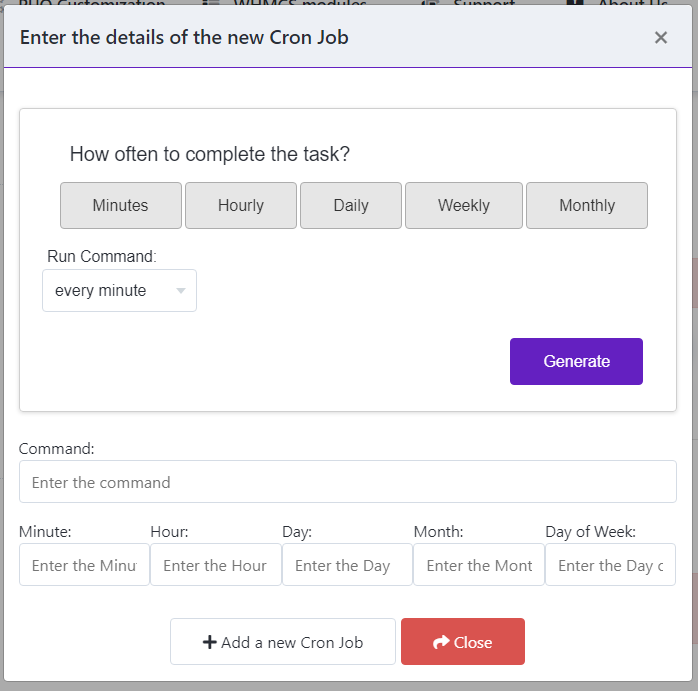Open the 'every minute' Run Command dropdown
Viewport: 698px width, 691px height.
[x=119, y=290]
